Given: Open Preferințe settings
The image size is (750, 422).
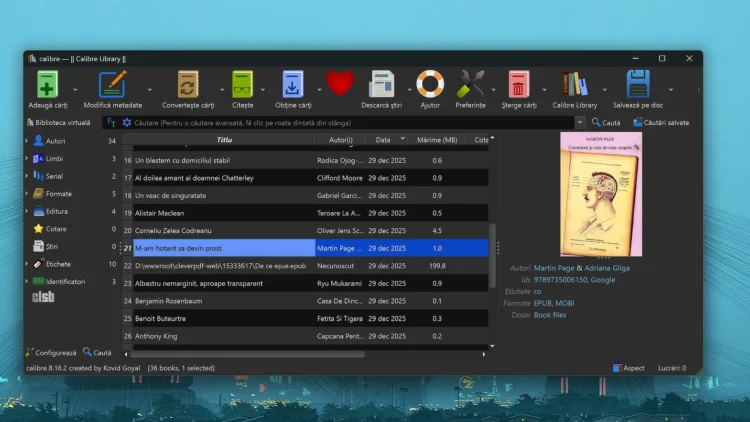Looking at the screenshot, I should click(470, 84).
